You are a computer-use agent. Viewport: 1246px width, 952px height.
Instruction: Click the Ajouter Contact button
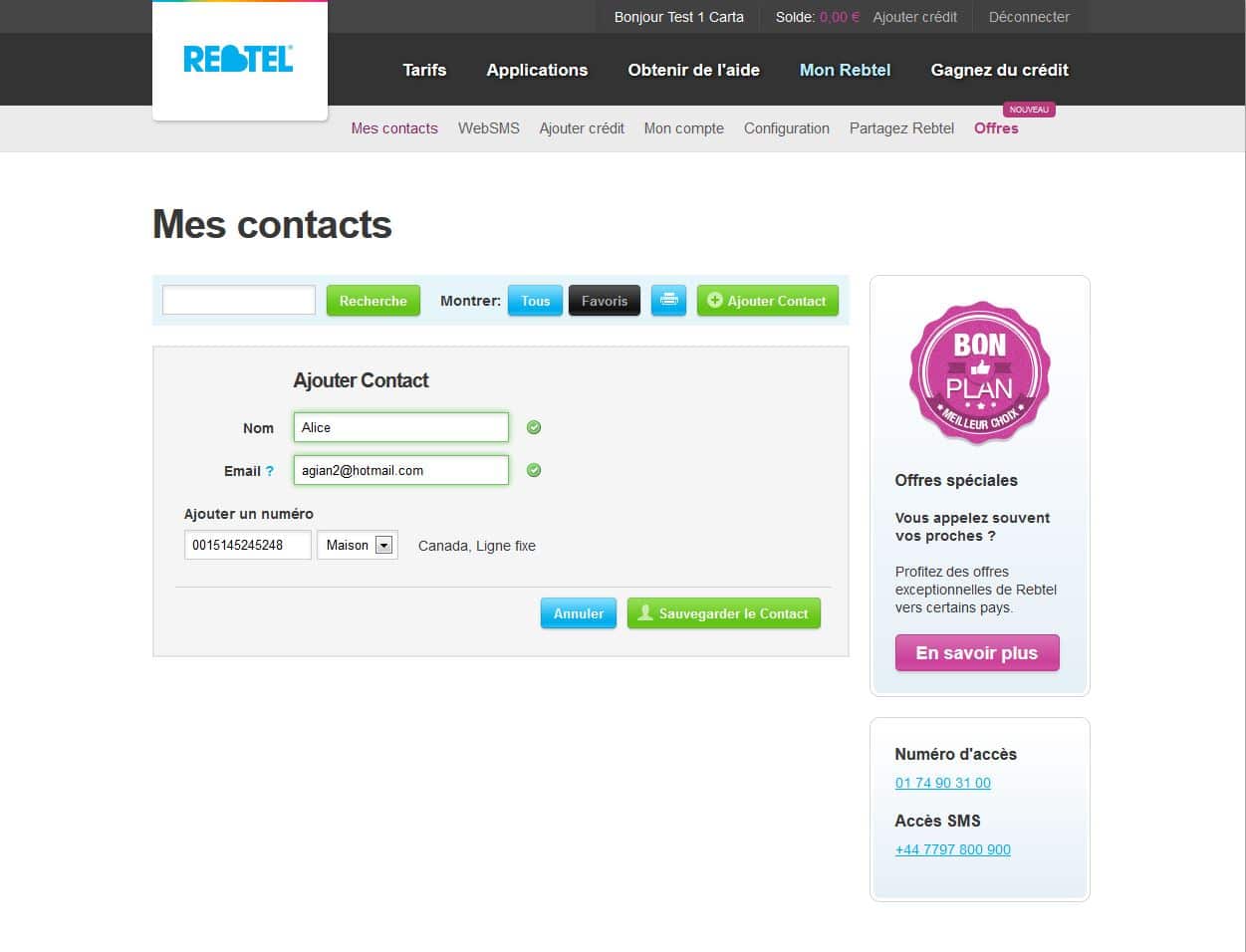(768, 300)
